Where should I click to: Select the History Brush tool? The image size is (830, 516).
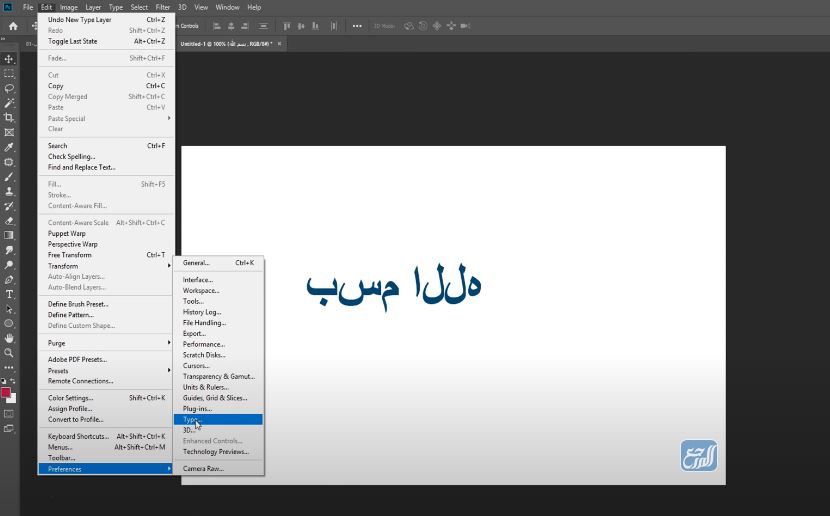tap(9, 206)
